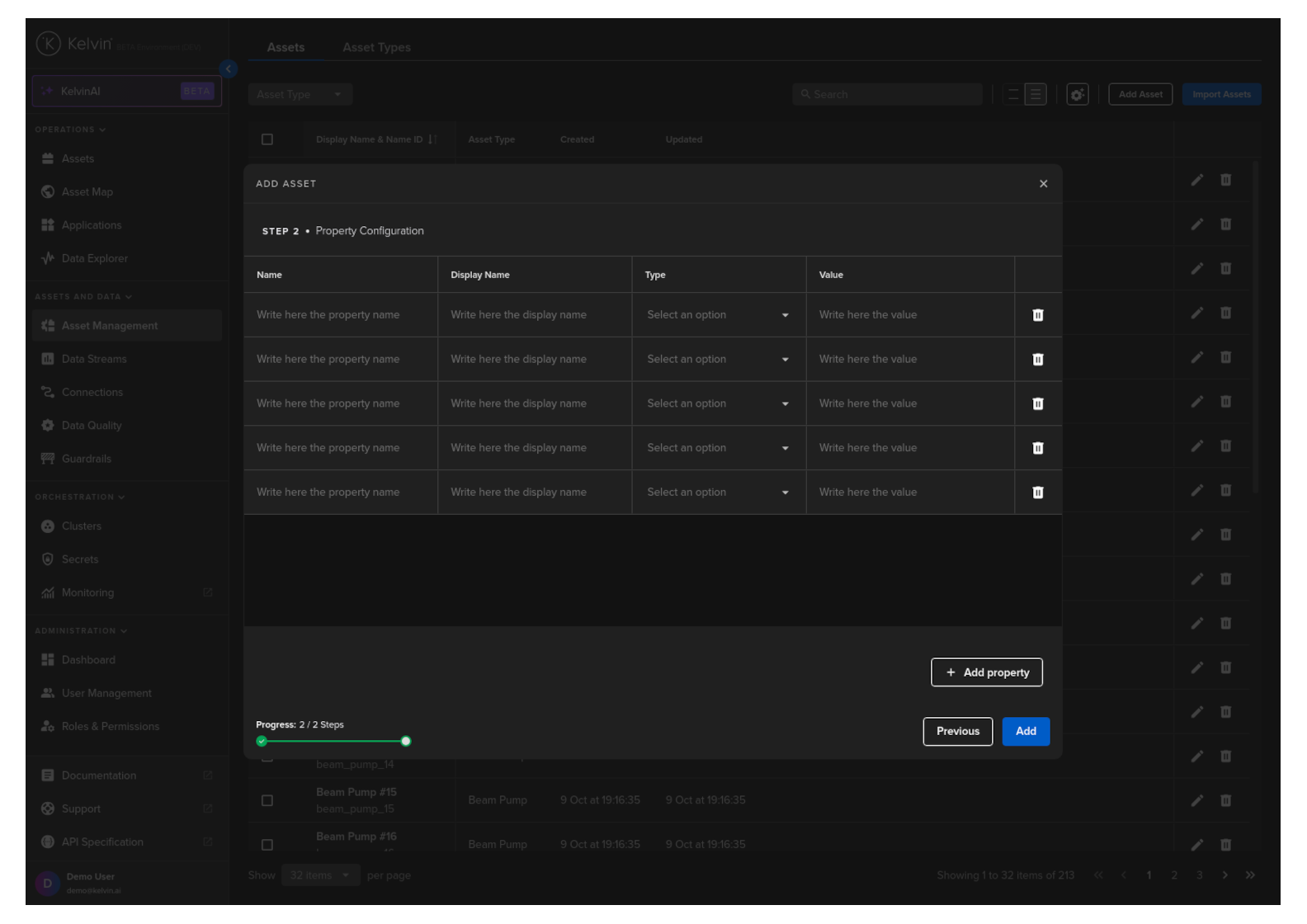Check the Beam Pump #15 checkbox
This screenshot has height=924, width=1307.
(x=267, y=800)
